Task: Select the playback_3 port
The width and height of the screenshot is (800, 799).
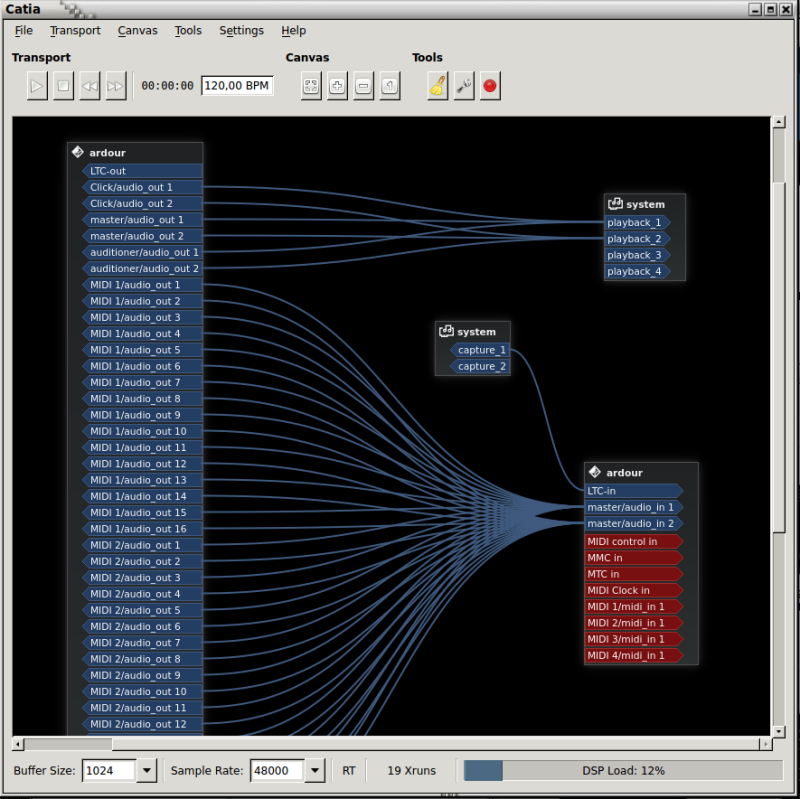Action: [637, 255]
